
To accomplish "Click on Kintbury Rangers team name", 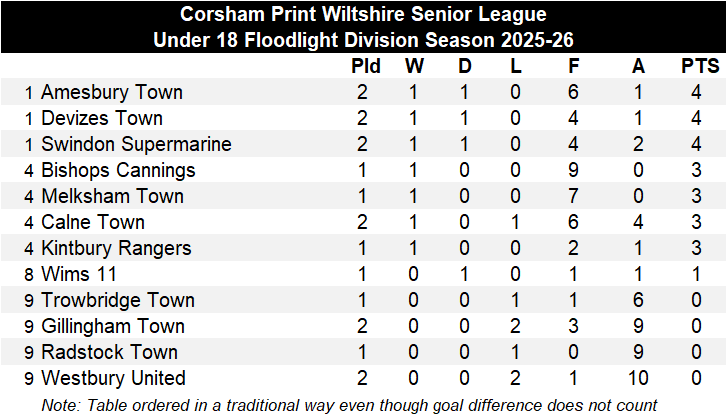I will 114,249.
